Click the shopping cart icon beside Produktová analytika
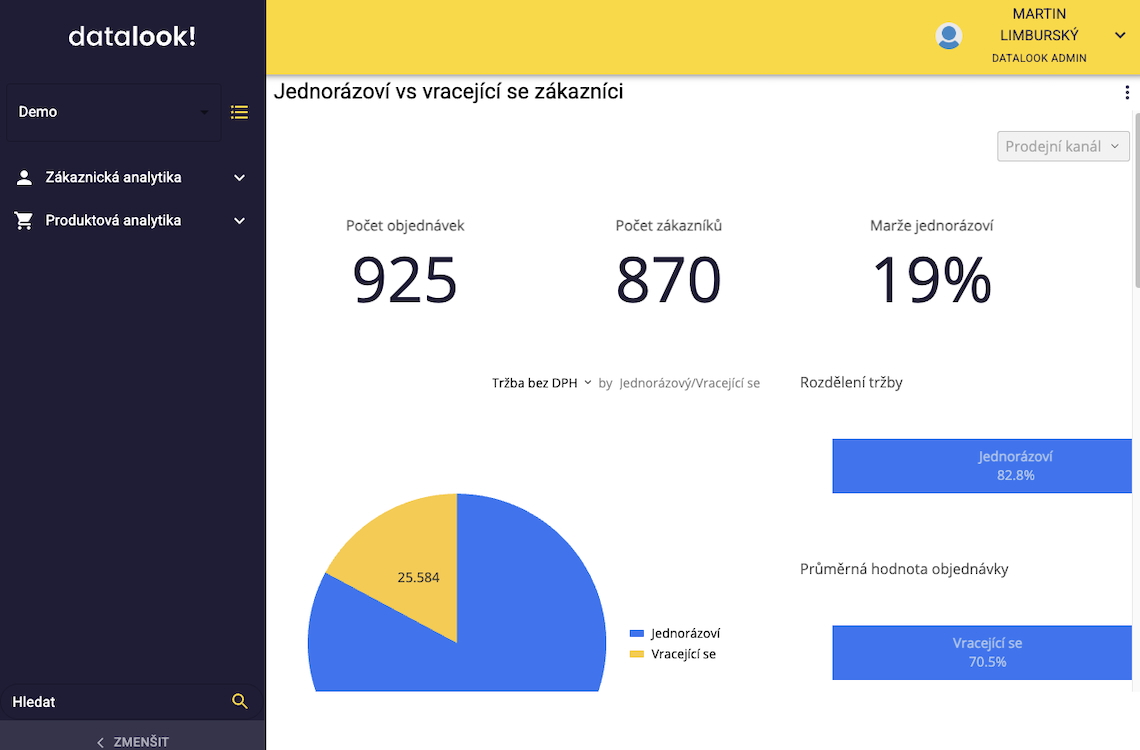 [24, 221]
